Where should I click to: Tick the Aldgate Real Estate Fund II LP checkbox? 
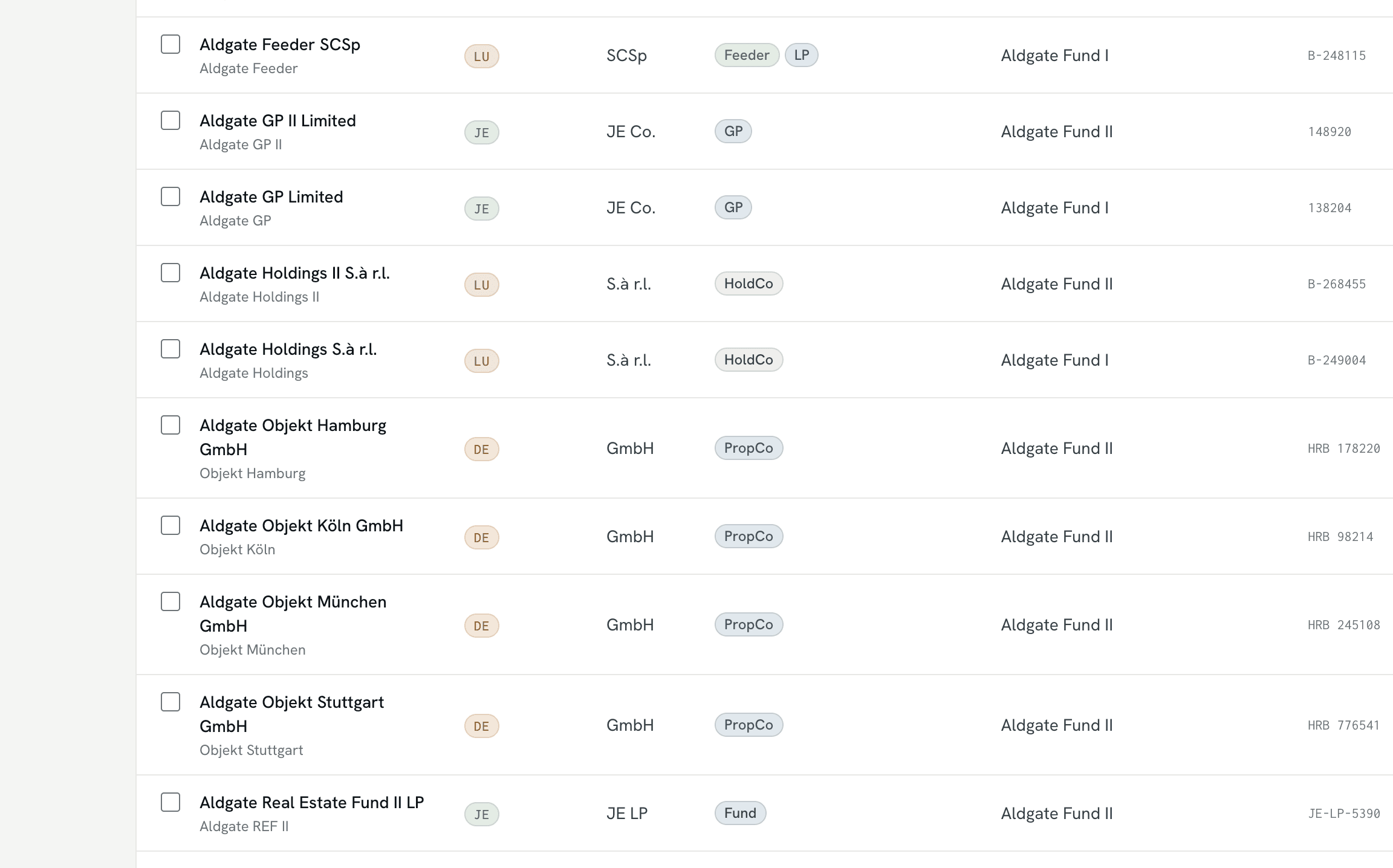[170, 802]
